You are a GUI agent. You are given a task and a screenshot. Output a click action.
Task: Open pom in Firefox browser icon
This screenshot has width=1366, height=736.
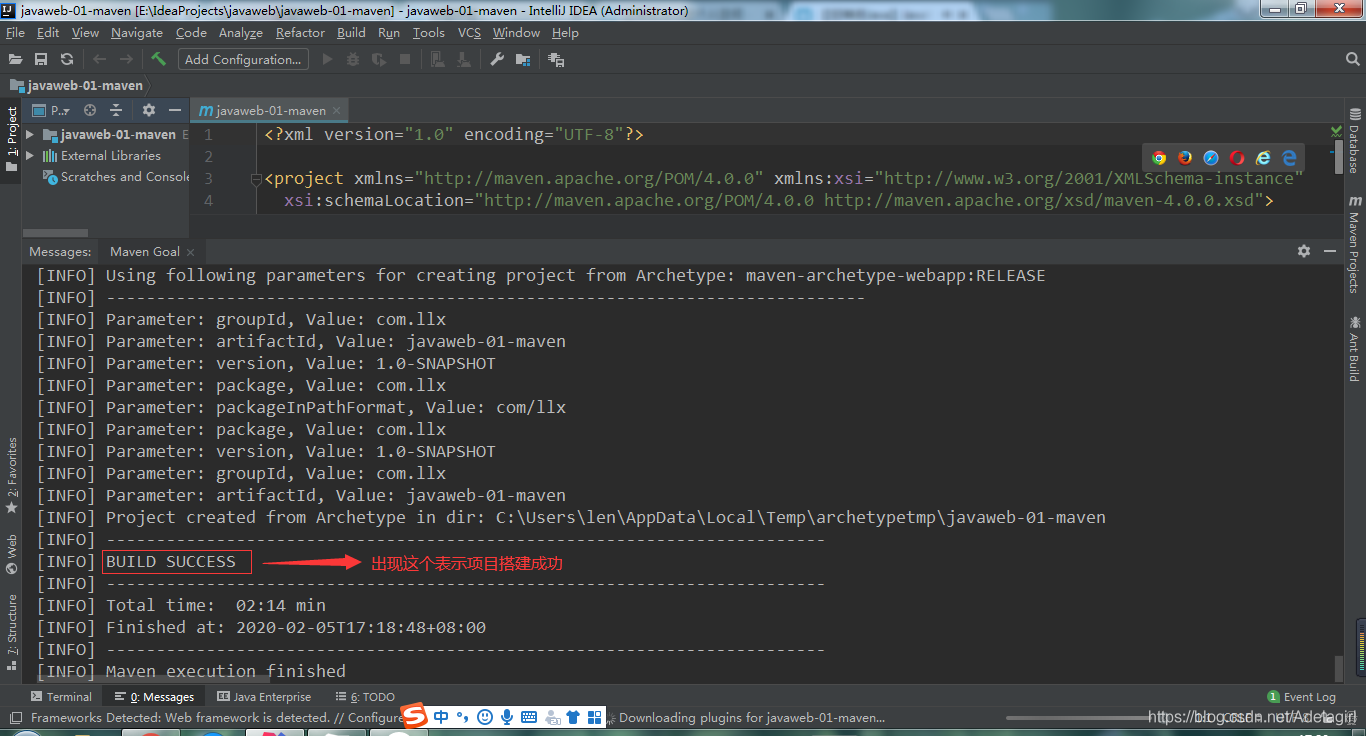click(x=1185, y=157)
